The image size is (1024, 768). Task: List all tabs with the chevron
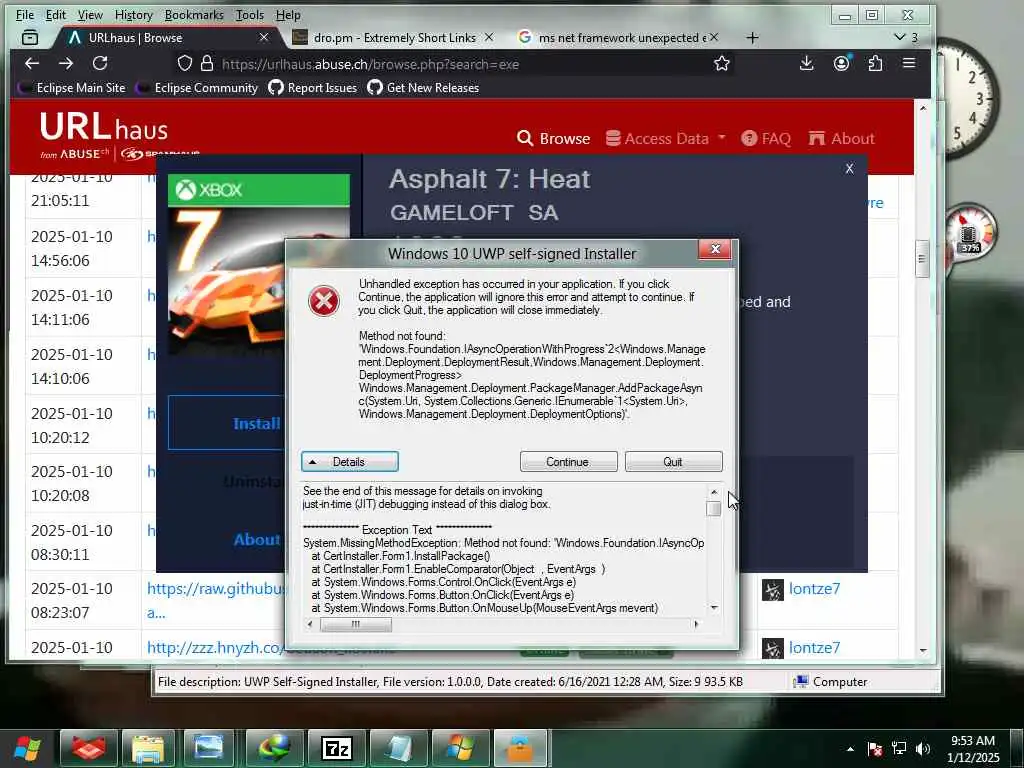[x=900, y=37]
